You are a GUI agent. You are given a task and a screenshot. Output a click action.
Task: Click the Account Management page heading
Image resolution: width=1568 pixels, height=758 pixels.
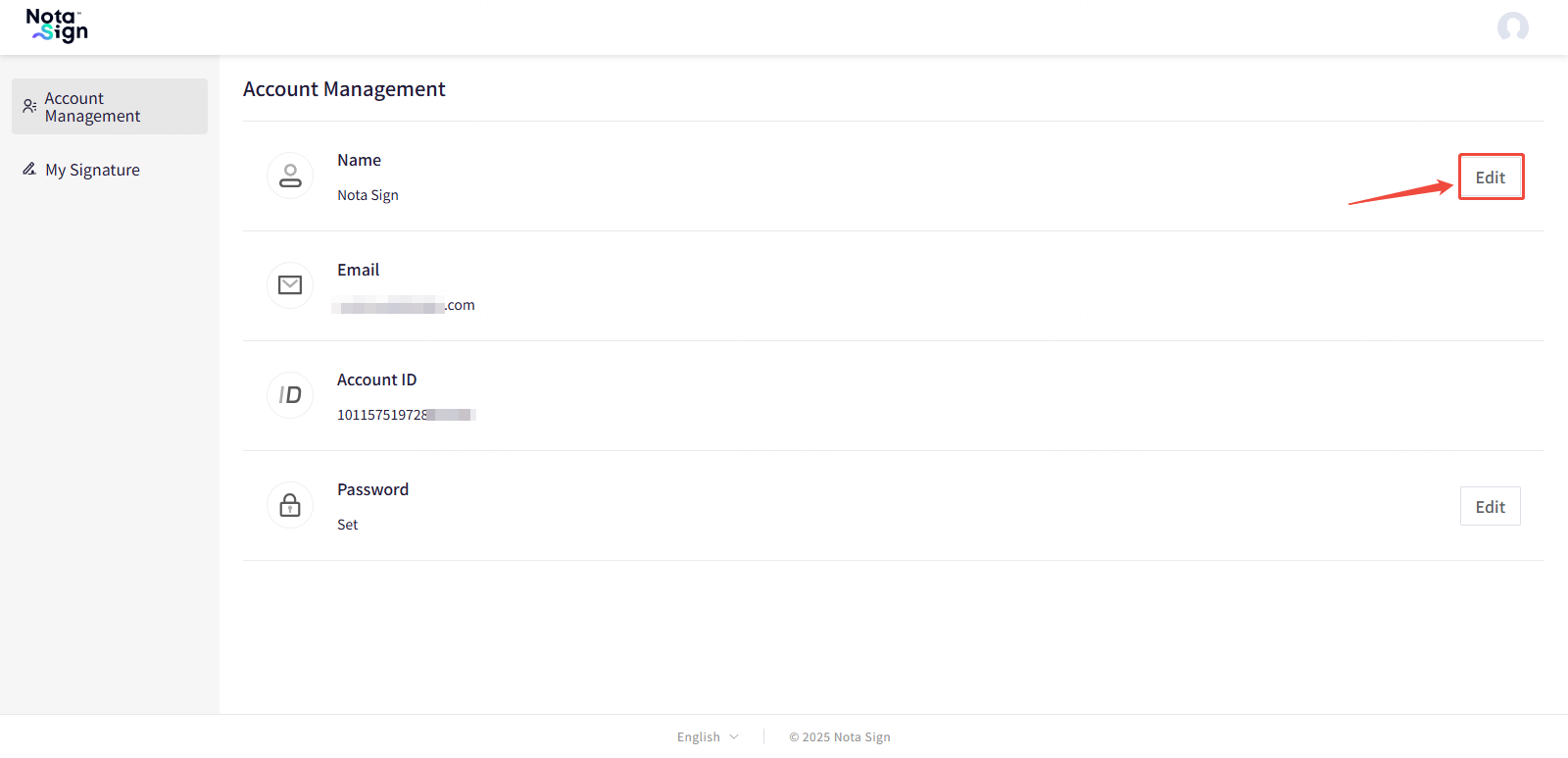point(344,89)
